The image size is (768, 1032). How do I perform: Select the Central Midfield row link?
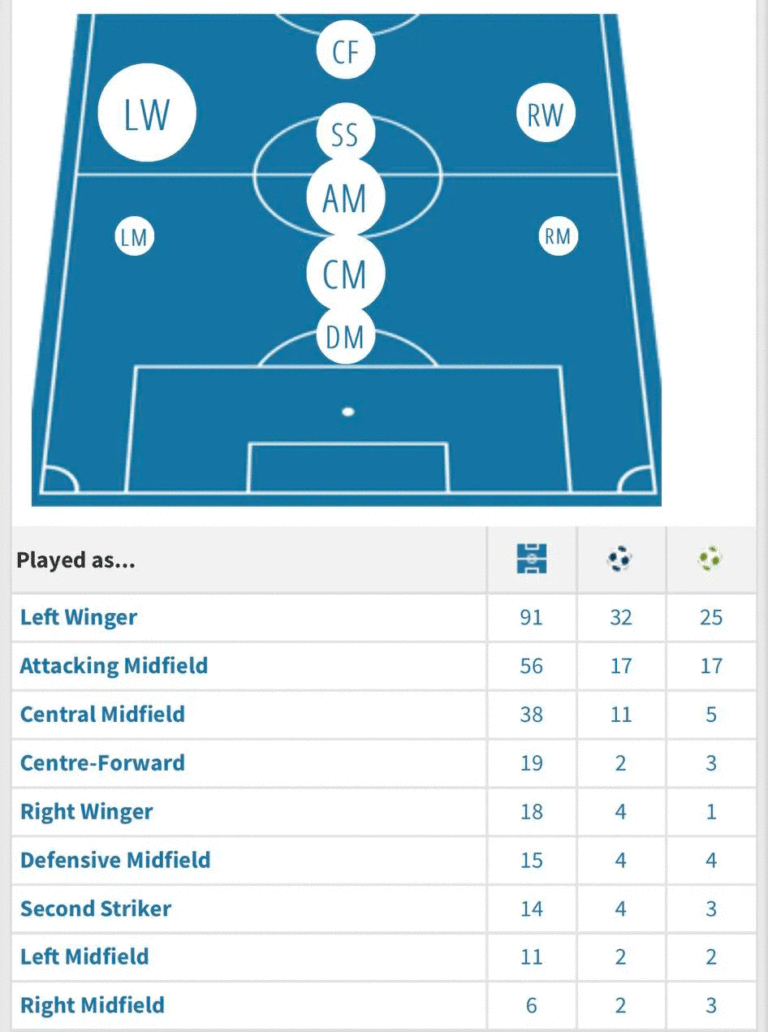103,714
